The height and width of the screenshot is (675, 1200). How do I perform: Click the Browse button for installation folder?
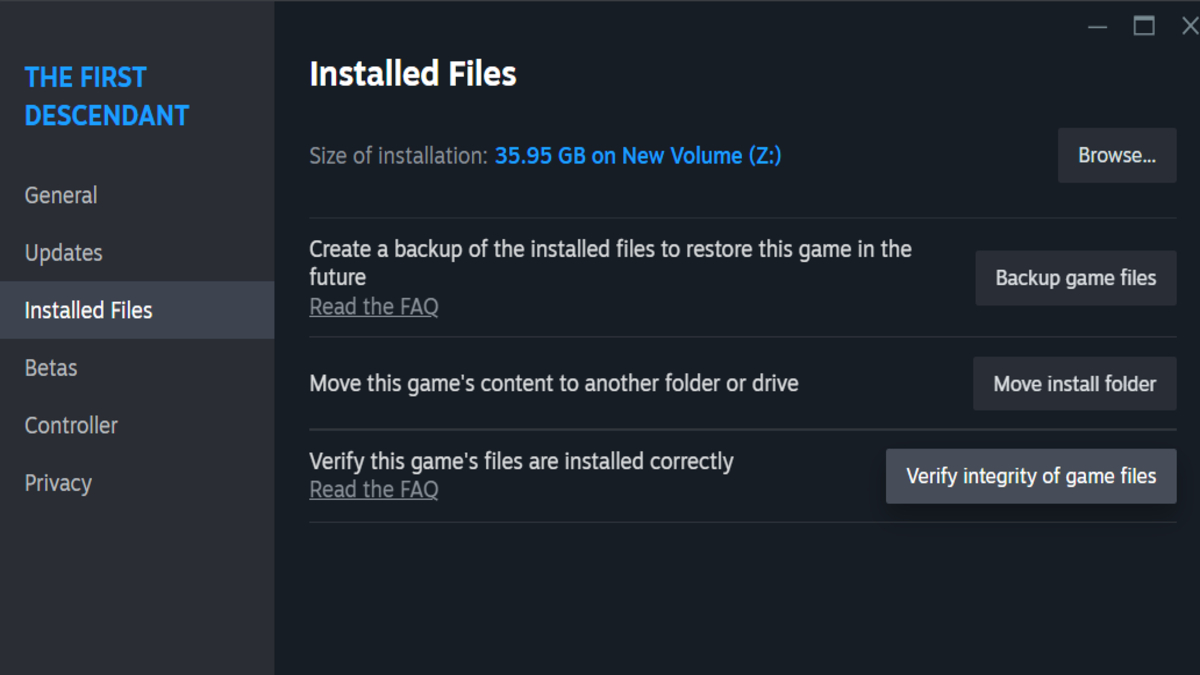pyautogui.click(x=1116, y=155)
